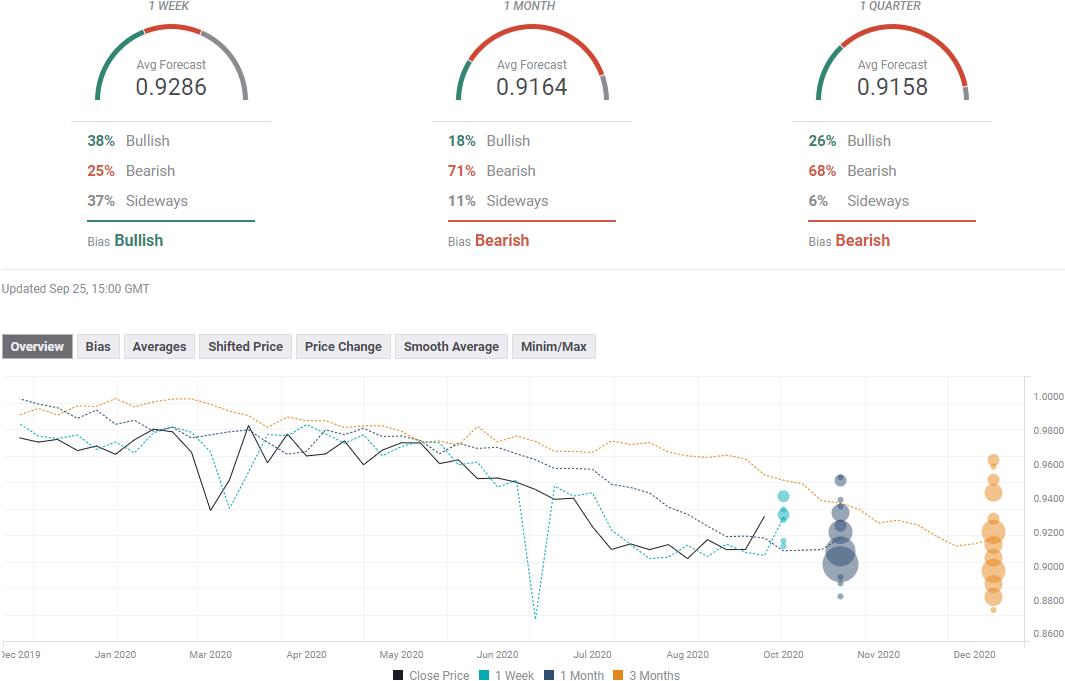
Task: Click 1 Month average forecast 0.9164
Action: (532, 87)
